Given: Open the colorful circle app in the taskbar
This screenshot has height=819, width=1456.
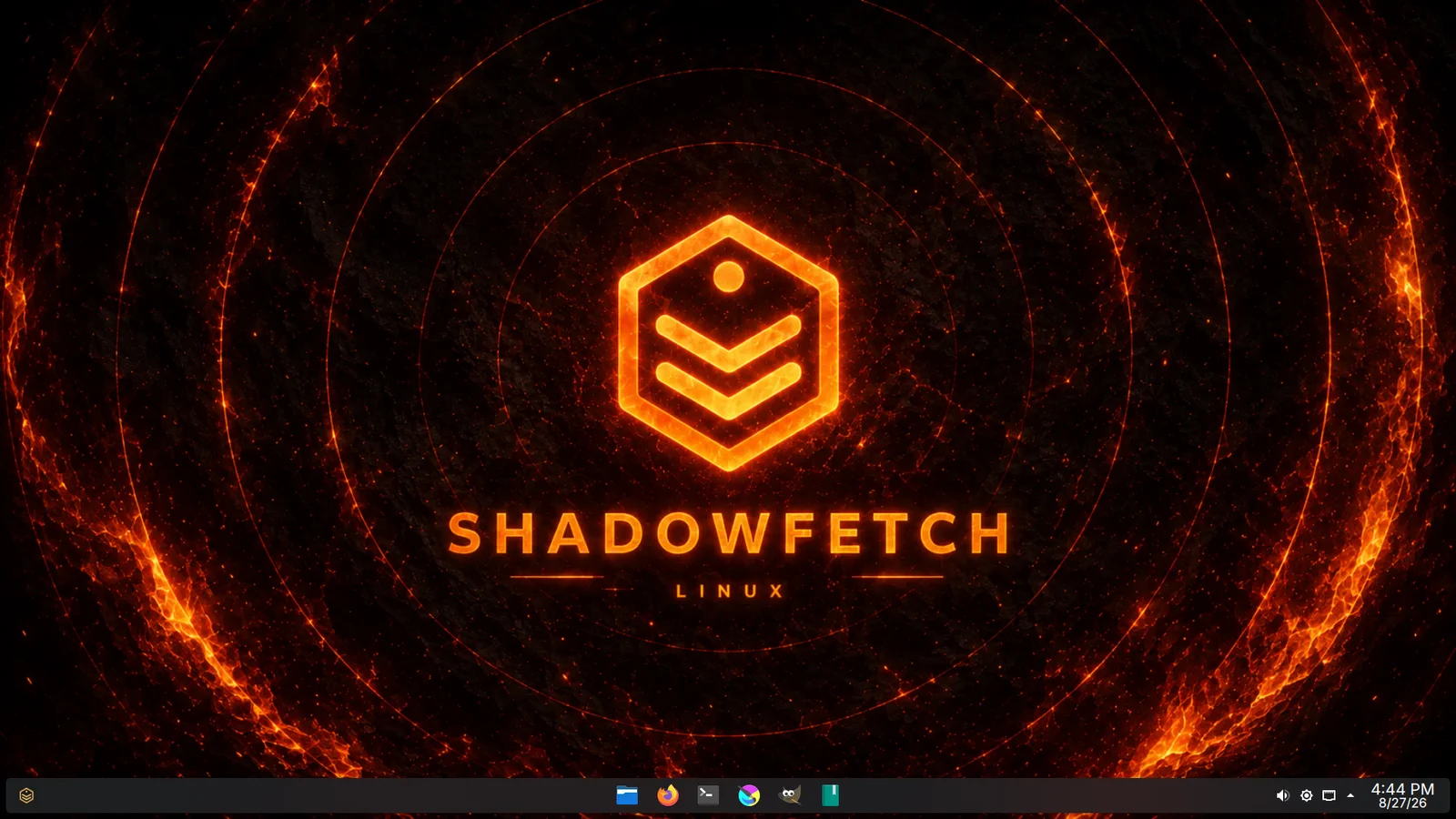Looking at the screenshot, I should (749, 795).
